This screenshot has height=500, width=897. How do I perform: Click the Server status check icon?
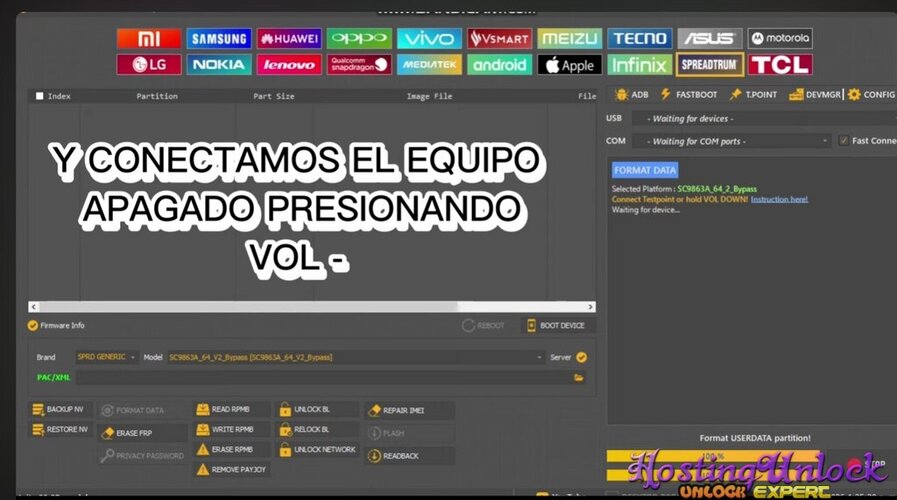tap(581, 357)
